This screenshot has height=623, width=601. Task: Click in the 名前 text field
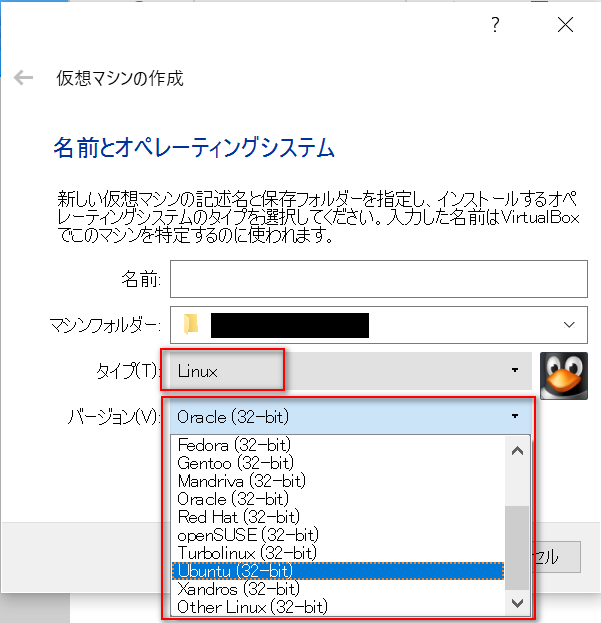379,279
